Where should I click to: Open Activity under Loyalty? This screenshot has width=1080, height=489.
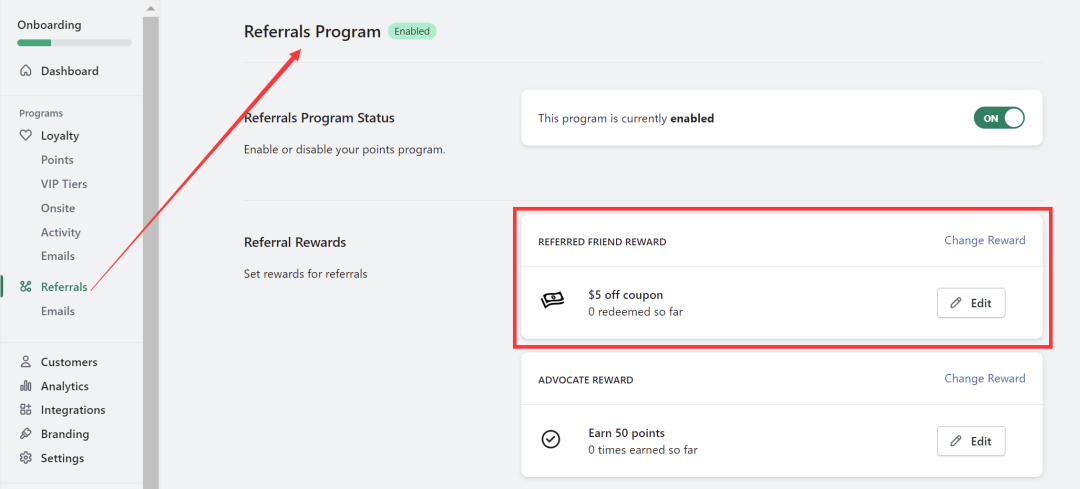[61, 232]
